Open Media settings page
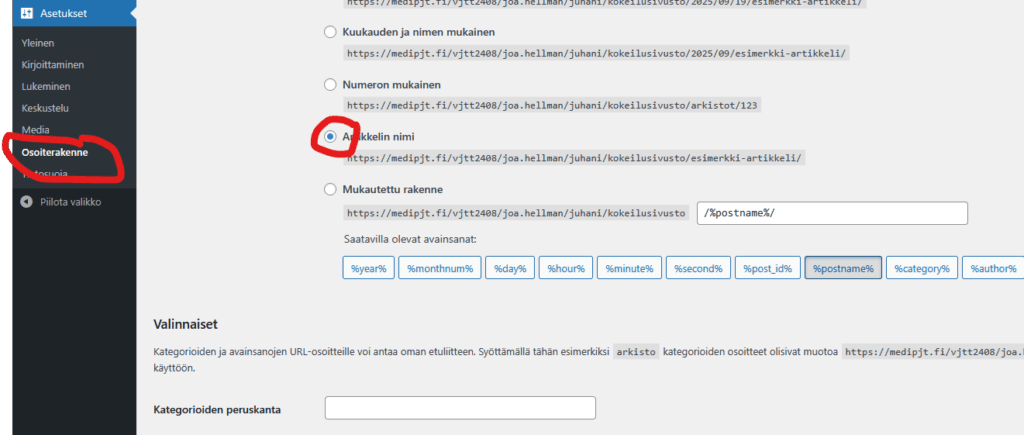The image size is (1024, 435). (x=35, y=130)
